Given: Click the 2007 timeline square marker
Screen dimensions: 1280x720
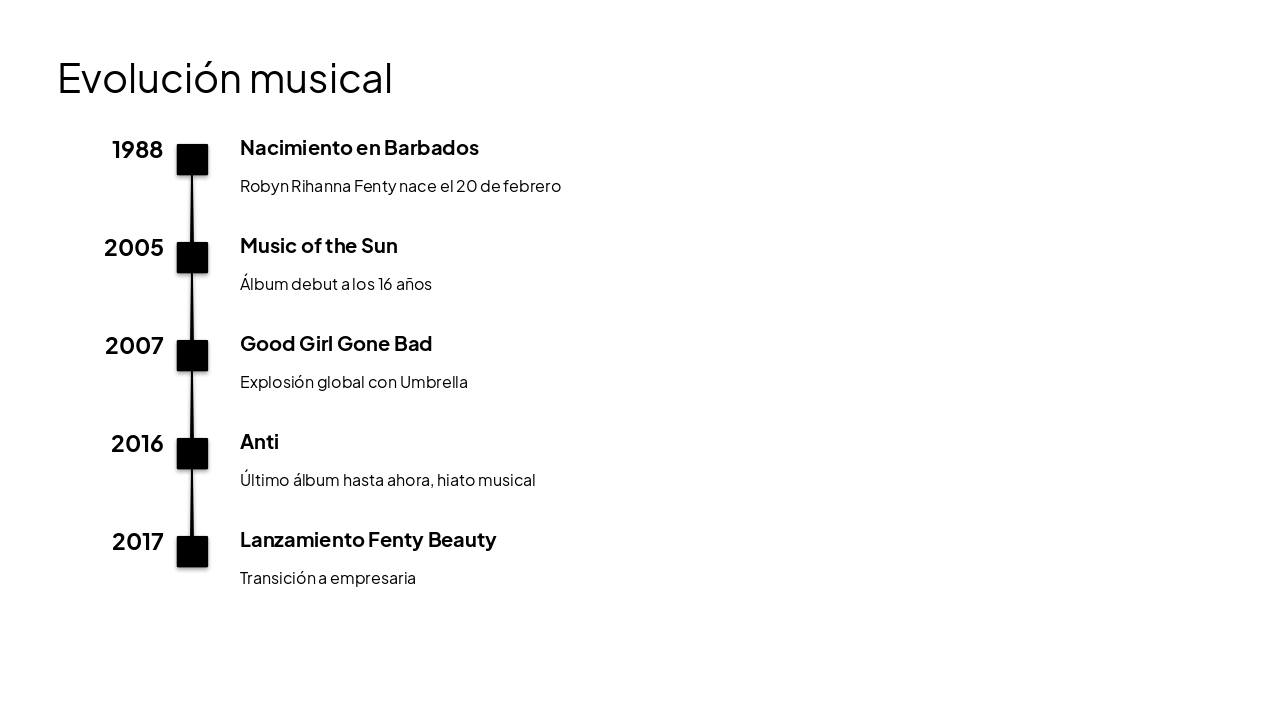Looking at the screenshot, I should pos(192,356).
